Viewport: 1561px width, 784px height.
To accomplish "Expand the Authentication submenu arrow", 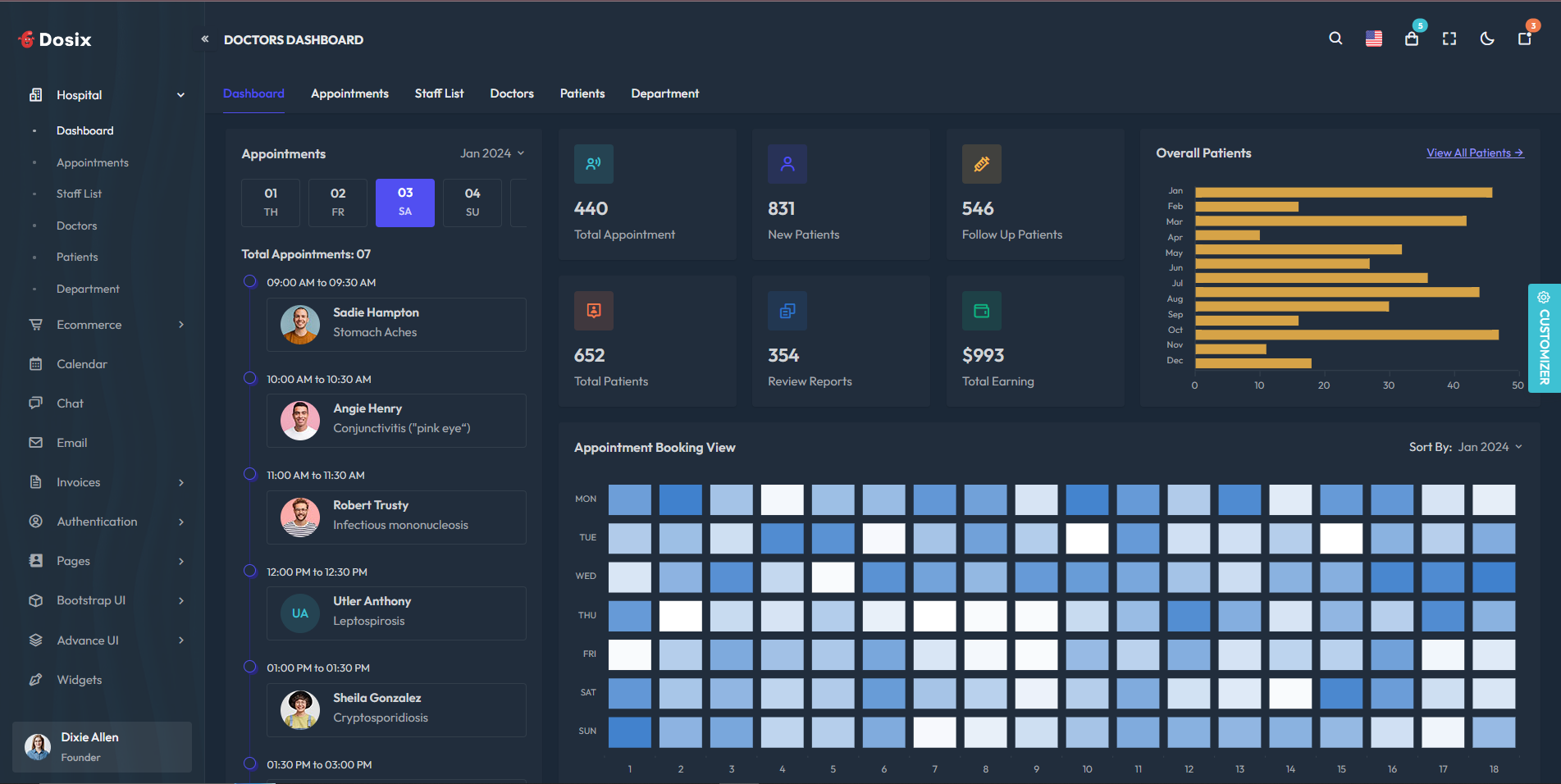I will tap(181, 522).
